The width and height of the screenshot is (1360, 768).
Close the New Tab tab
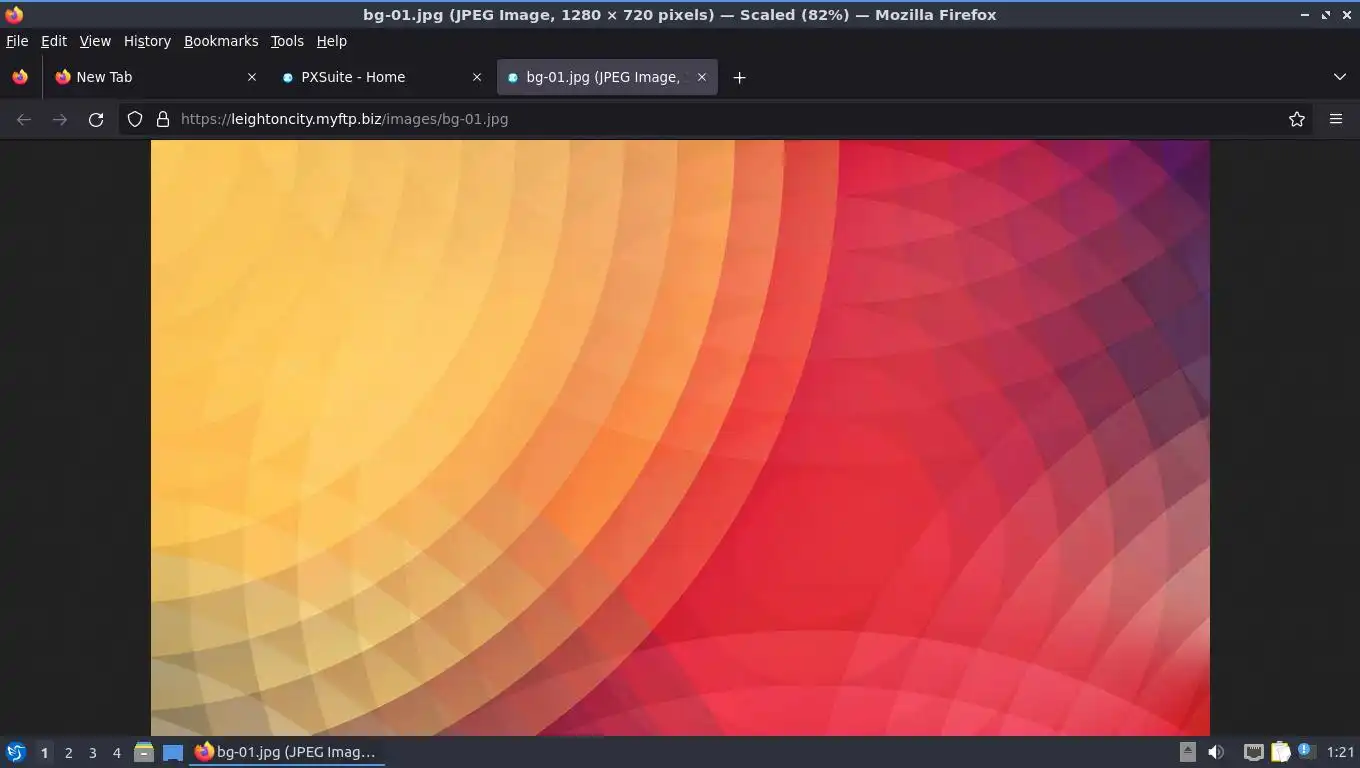point(252,77)
